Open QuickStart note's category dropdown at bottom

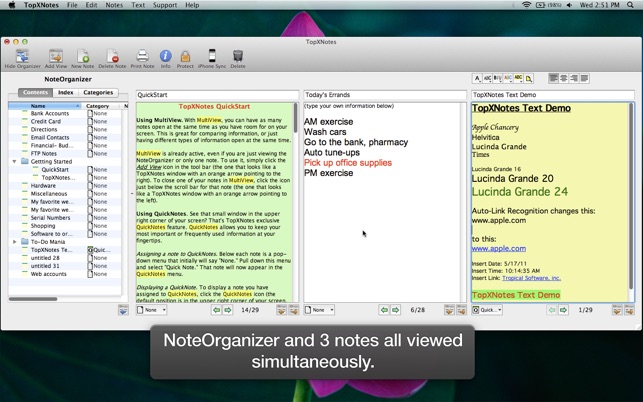pyautogui.click(x=153, y=310)
